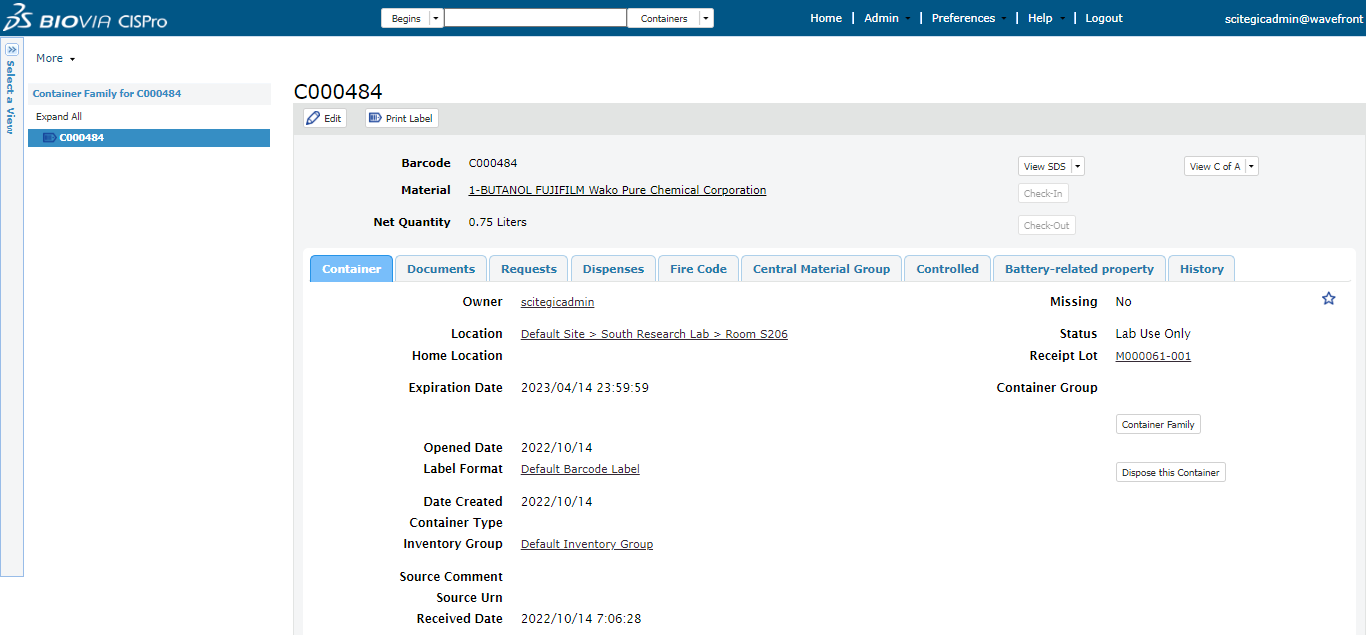Screen dimensions: 1366x635
Task: Open Receipt Lot M000061-001 link
Action: click(x=1152, y=356)
